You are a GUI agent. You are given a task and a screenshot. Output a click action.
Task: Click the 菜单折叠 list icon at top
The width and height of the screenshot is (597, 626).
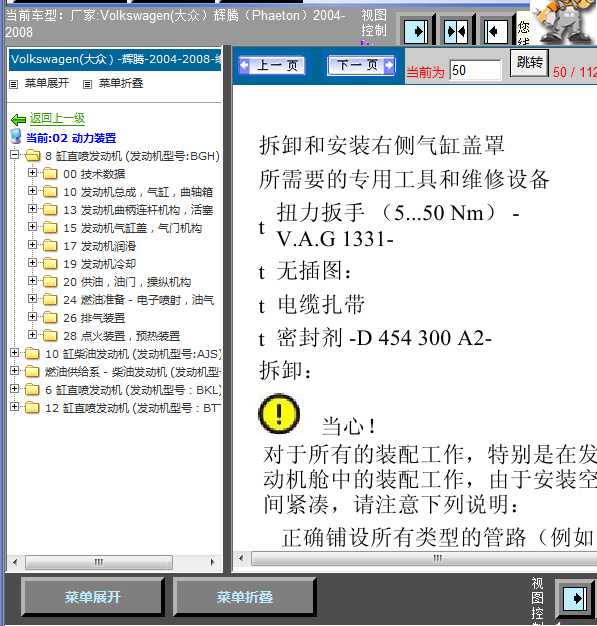tap(87, 84)
